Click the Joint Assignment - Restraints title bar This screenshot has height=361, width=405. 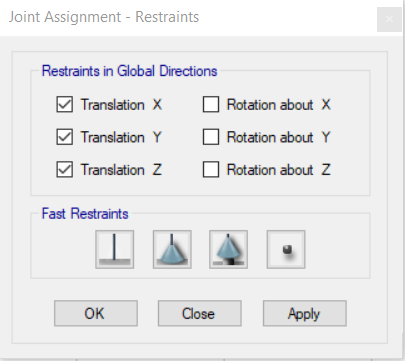(x=188, y=17)
